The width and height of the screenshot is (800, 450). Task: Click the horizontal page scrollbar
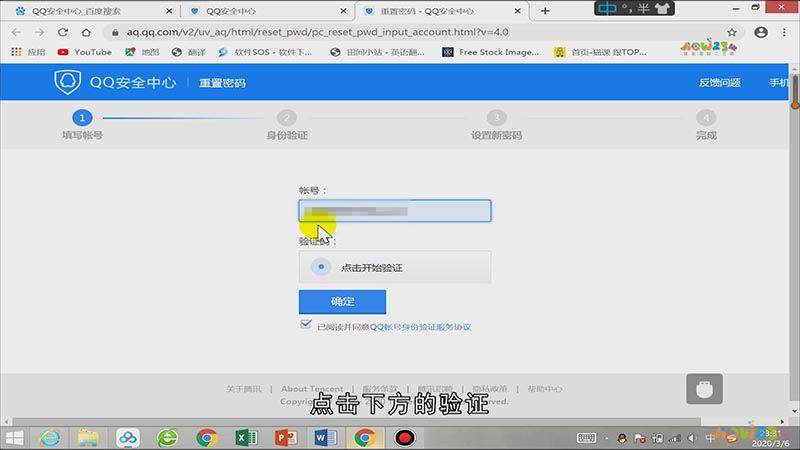tap(357, 421)
